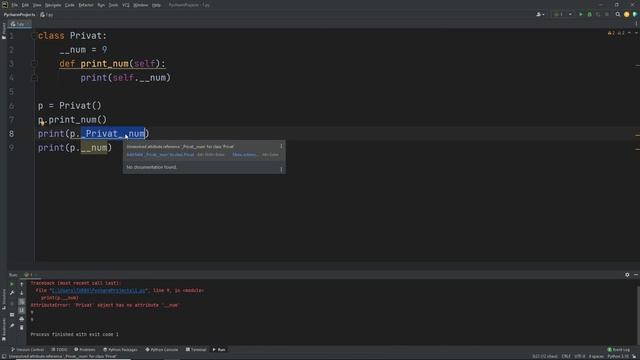Image resolution: width=640 pixels, height=360 pixels.
Task: Open the Help menu
Action: 156,5
